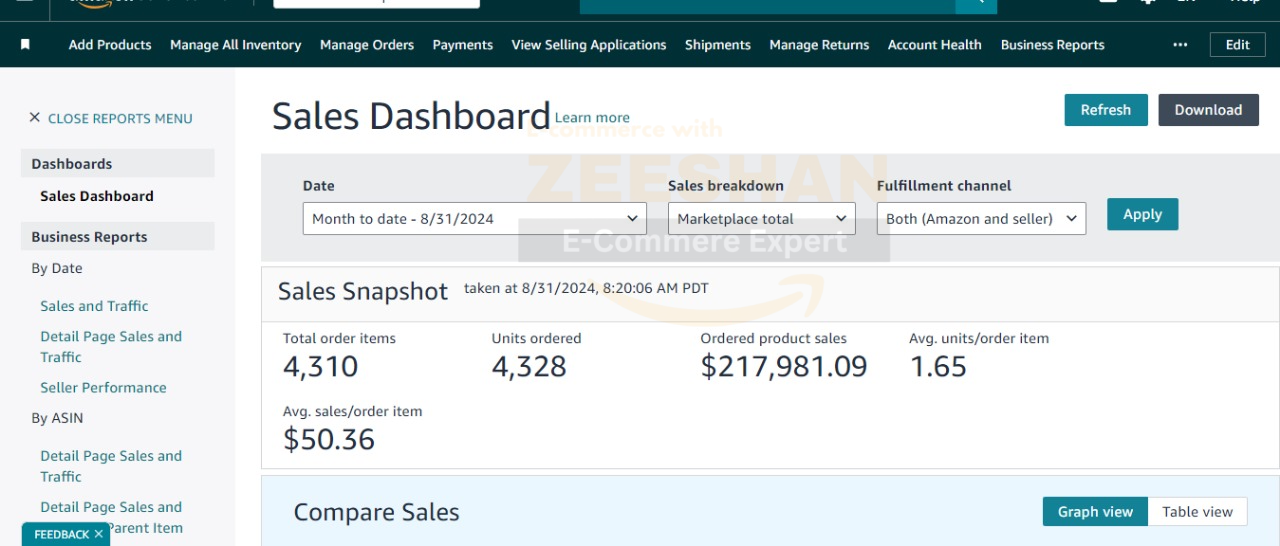The image size is (1280, 546).
Task: Open the three-dot more options menu
Action: 1180,45
